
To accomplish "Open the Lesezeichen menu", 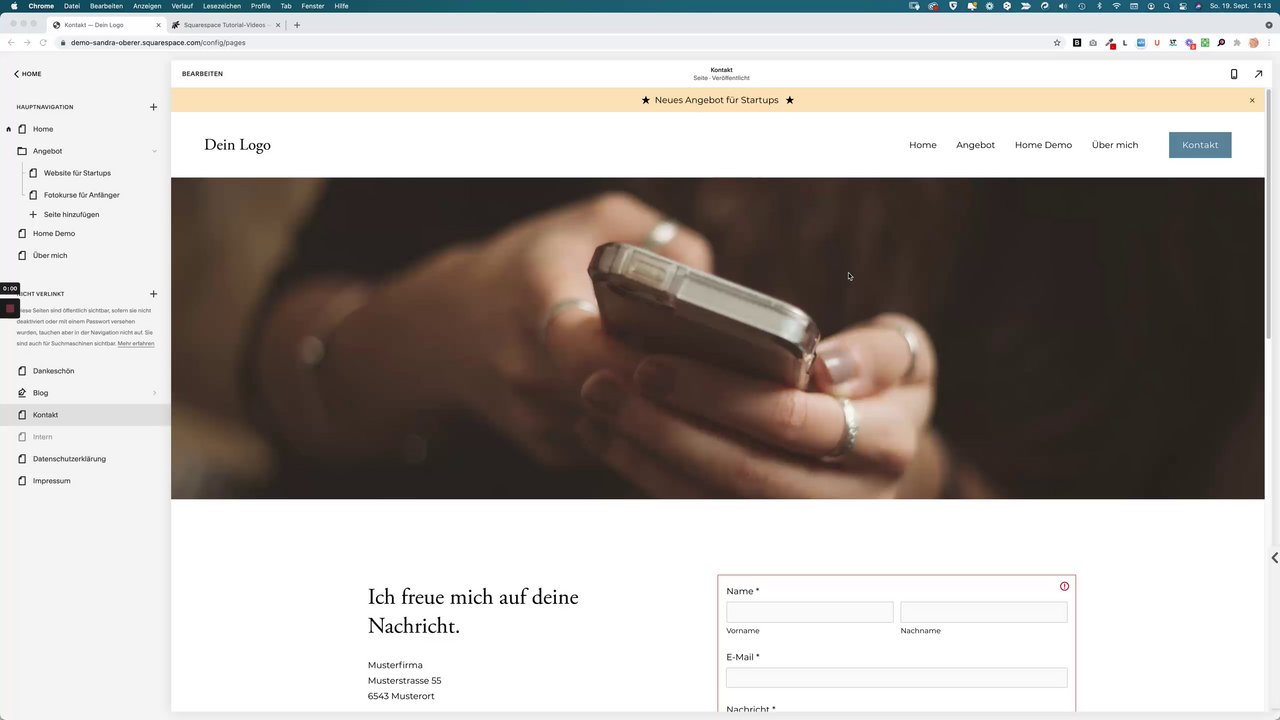I will (x=222, y=6).
